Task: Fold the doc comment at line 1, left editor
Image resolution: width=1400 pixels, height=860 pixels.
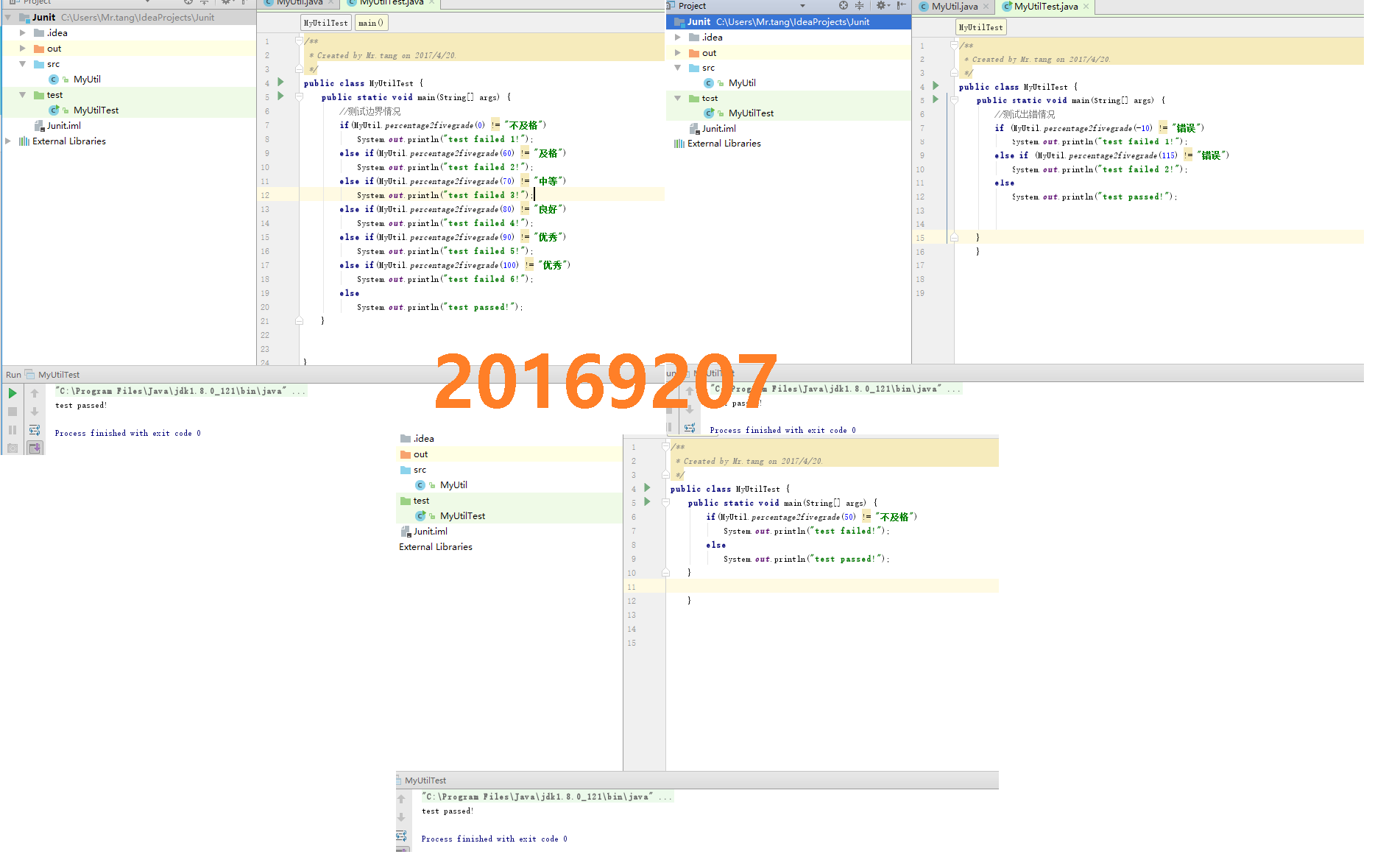Action: (300, 41)
